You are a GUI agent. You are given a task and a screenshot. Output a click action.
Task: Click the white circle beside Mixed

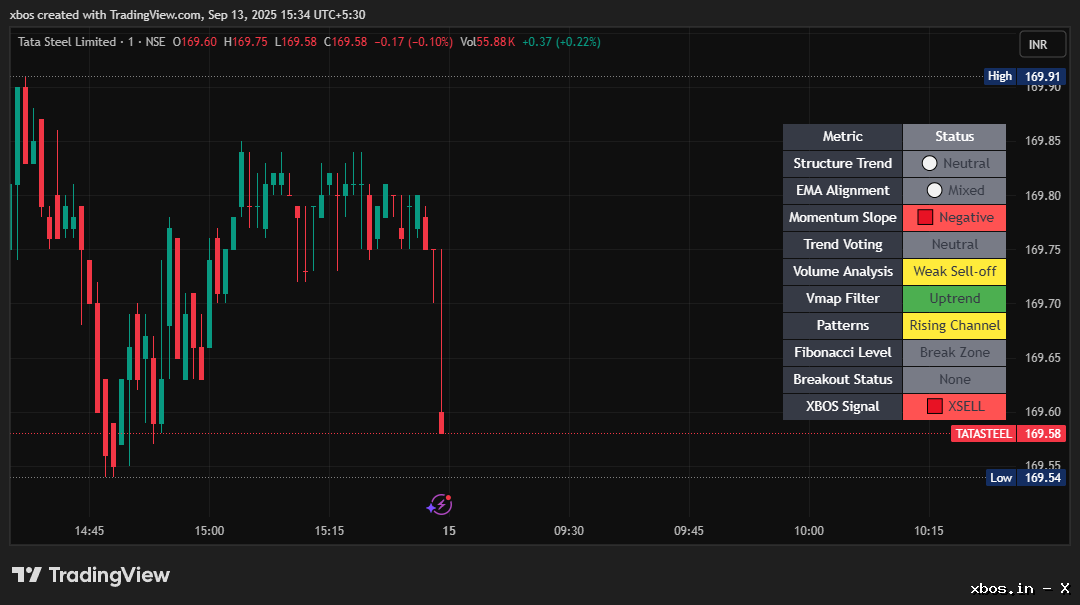(x=934, y=190)
